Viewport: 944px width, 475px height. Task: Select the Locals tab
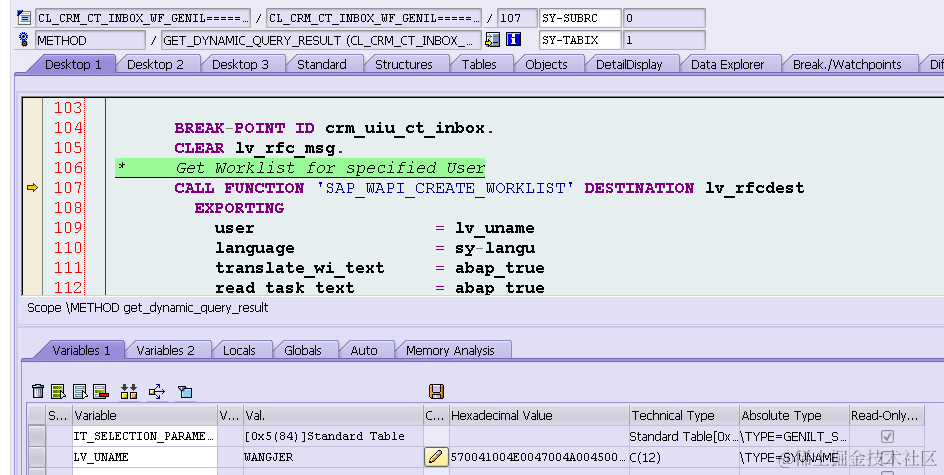(x=239, y=350)
